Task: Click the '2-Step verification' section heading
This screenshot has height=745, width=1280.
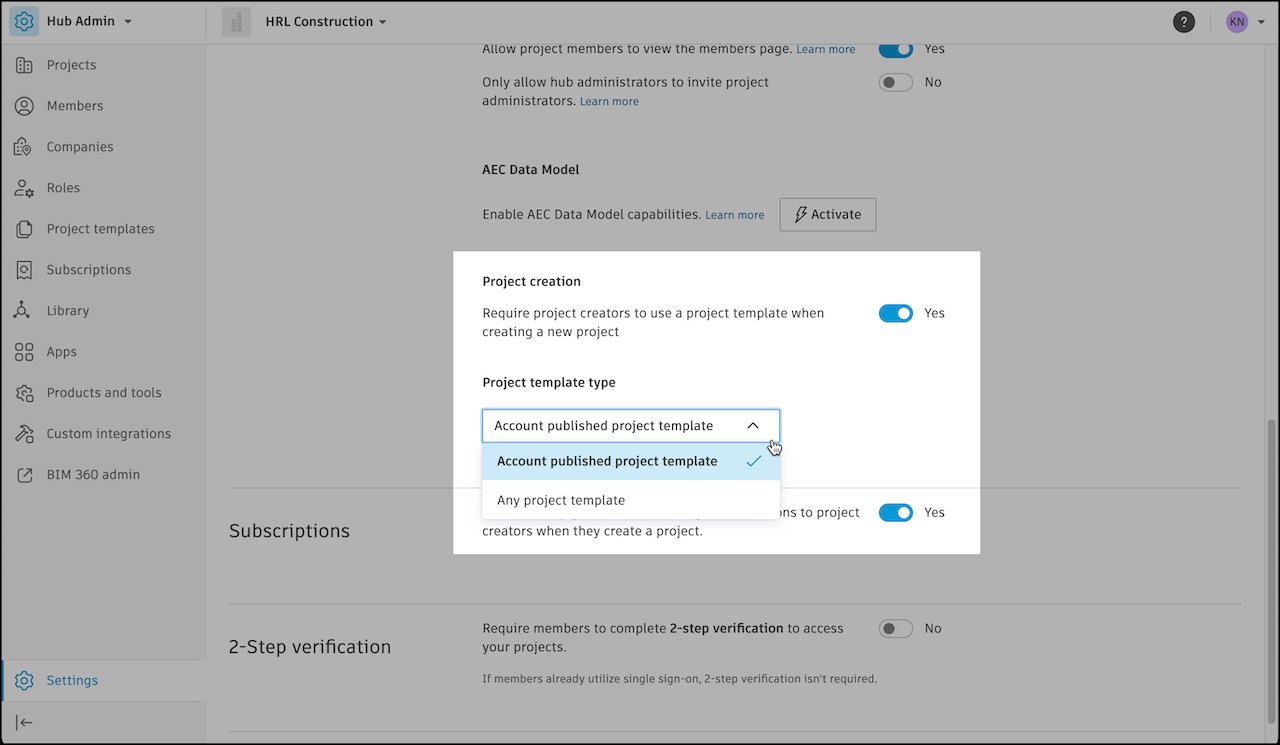Action: pos(310,647)
